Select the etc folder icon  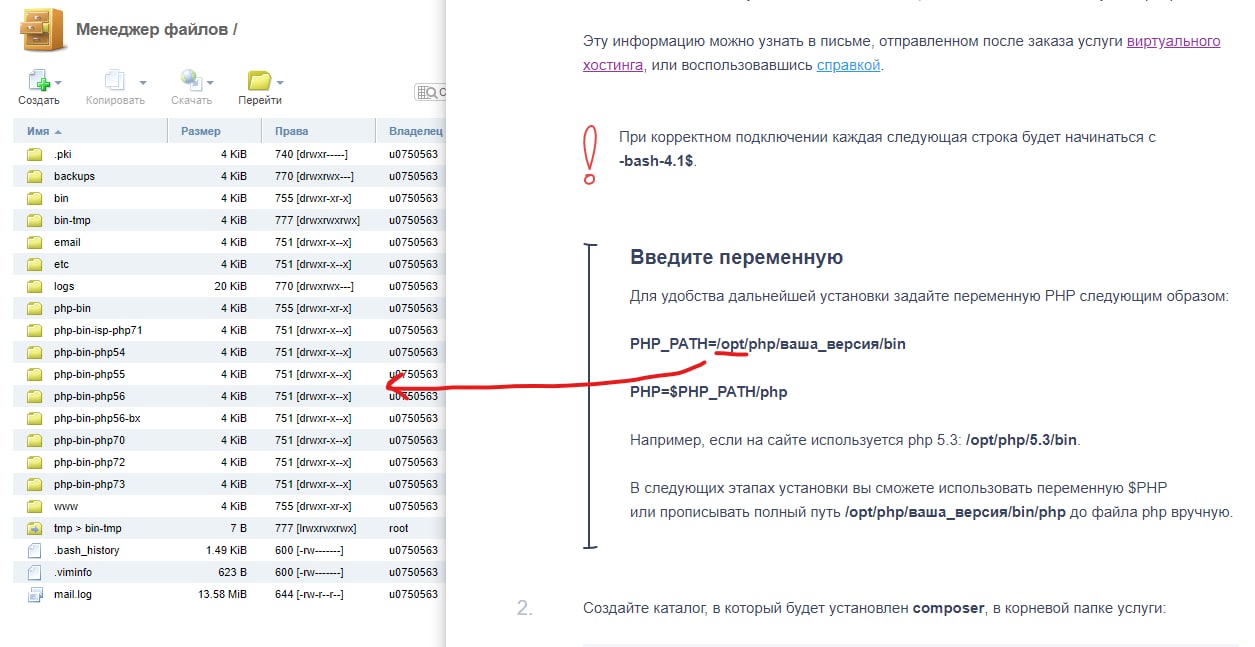coord(35,264)
